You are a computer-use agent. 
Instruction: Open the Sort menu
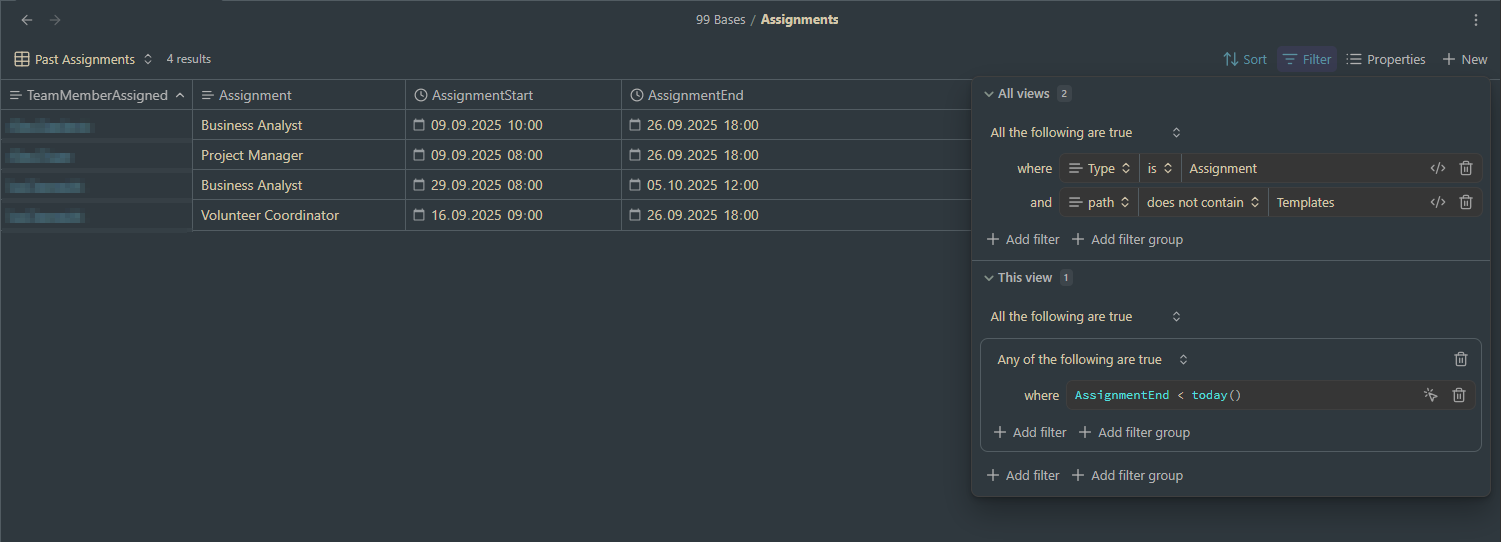click(x=1245, y=59)
